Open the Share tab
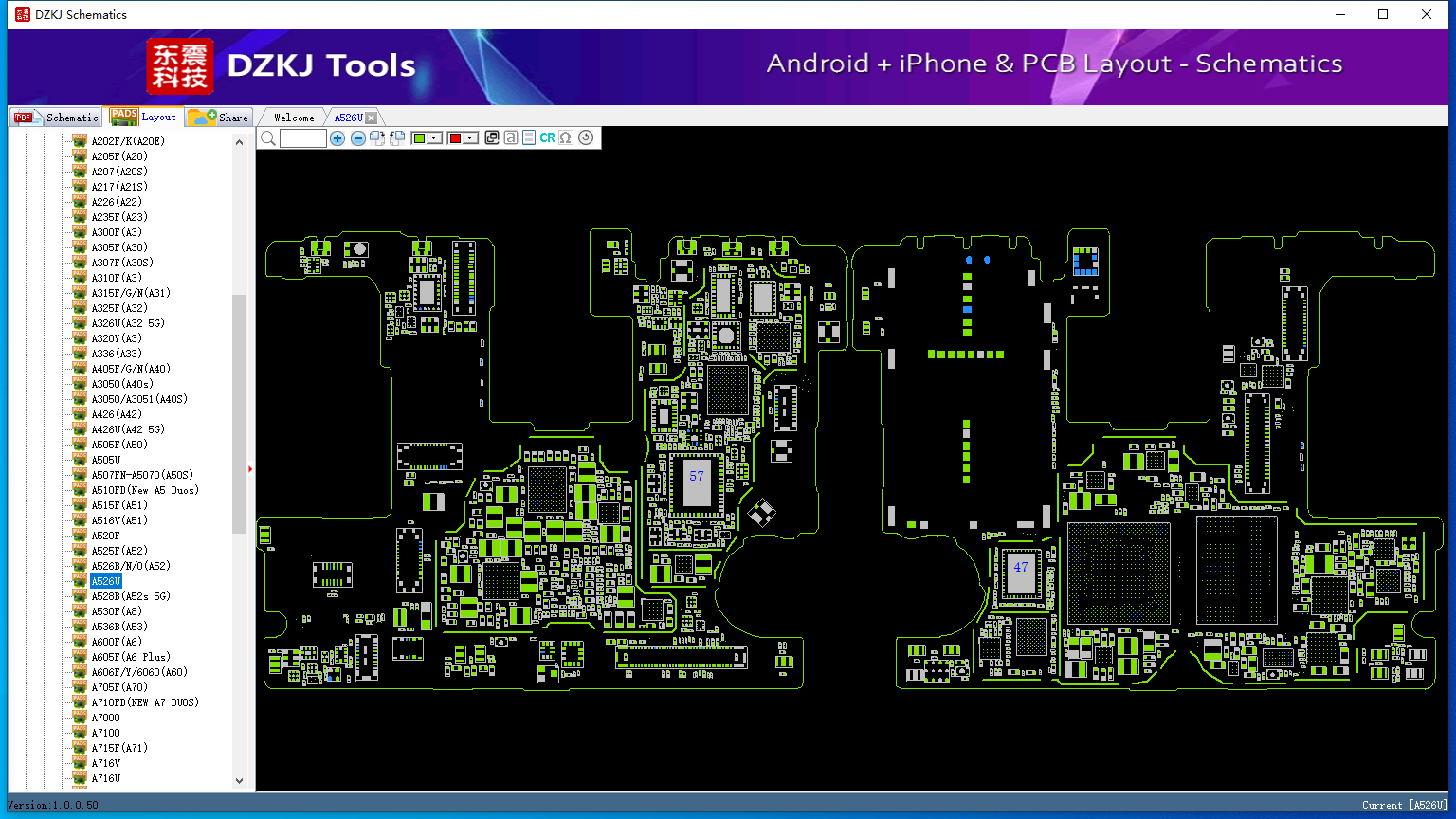This screenshot has height=819, width=1456. (x=218, y=118)
